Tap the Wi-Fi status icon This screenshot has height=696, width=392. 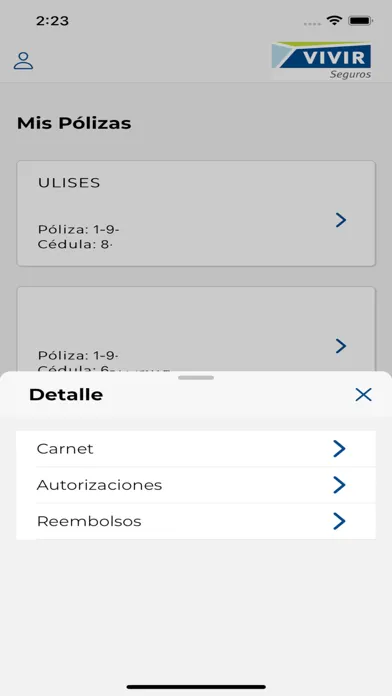pyautogui.click(x=333, y=20)
